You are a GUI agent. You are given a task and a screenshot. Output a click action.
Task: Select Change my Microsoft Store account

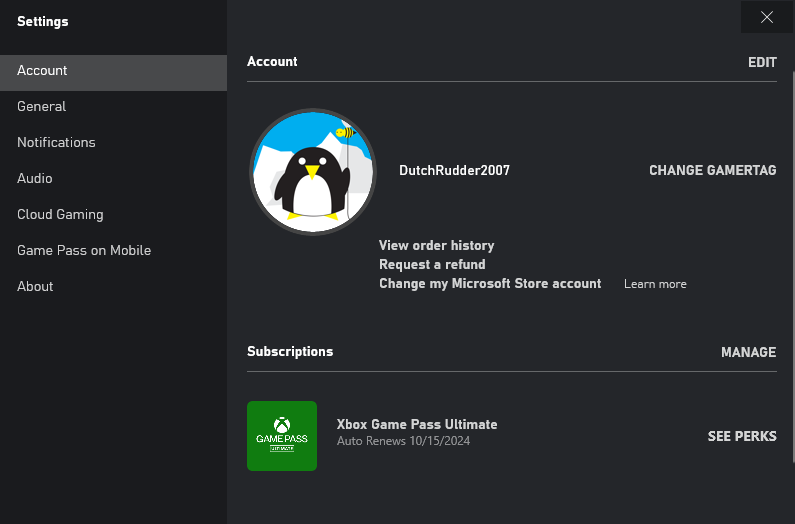pyautogui.click(x=490, y=284)
